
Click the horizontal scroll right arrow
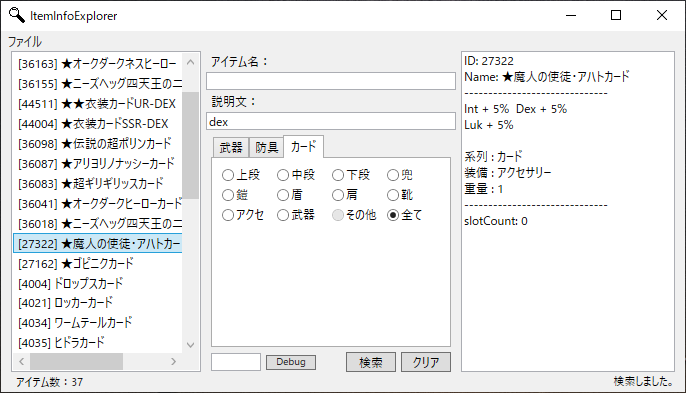coord(174,361)
